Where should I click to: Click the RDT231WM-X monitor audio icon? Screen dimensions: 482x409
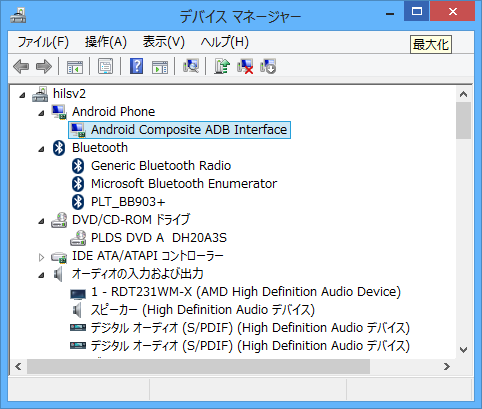click(x=78, y=293)
